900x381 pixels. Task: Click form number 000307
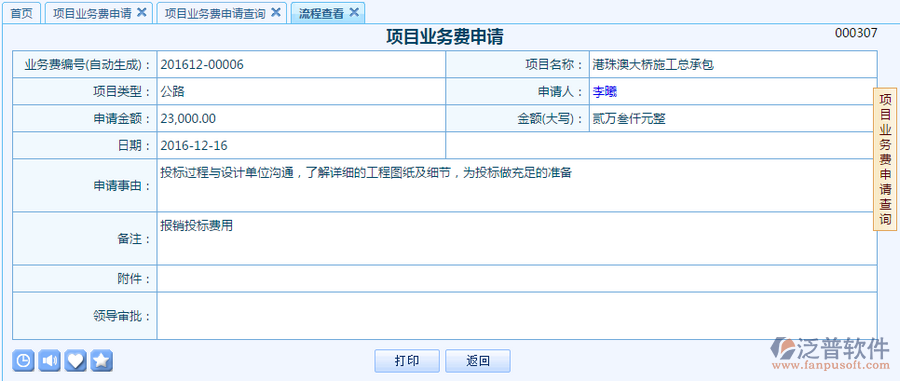856,33
